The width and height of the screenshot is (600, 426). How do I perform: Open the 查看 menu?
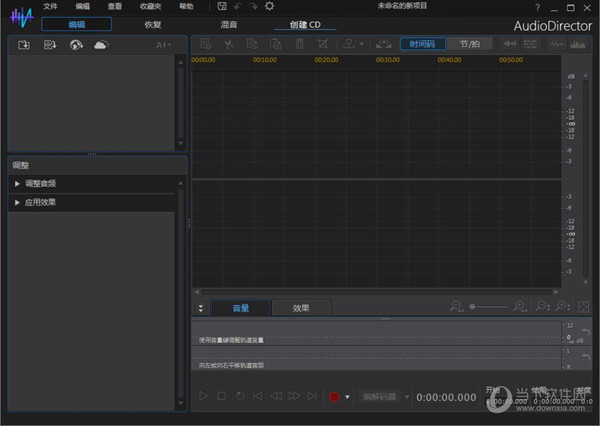[114, 6]
